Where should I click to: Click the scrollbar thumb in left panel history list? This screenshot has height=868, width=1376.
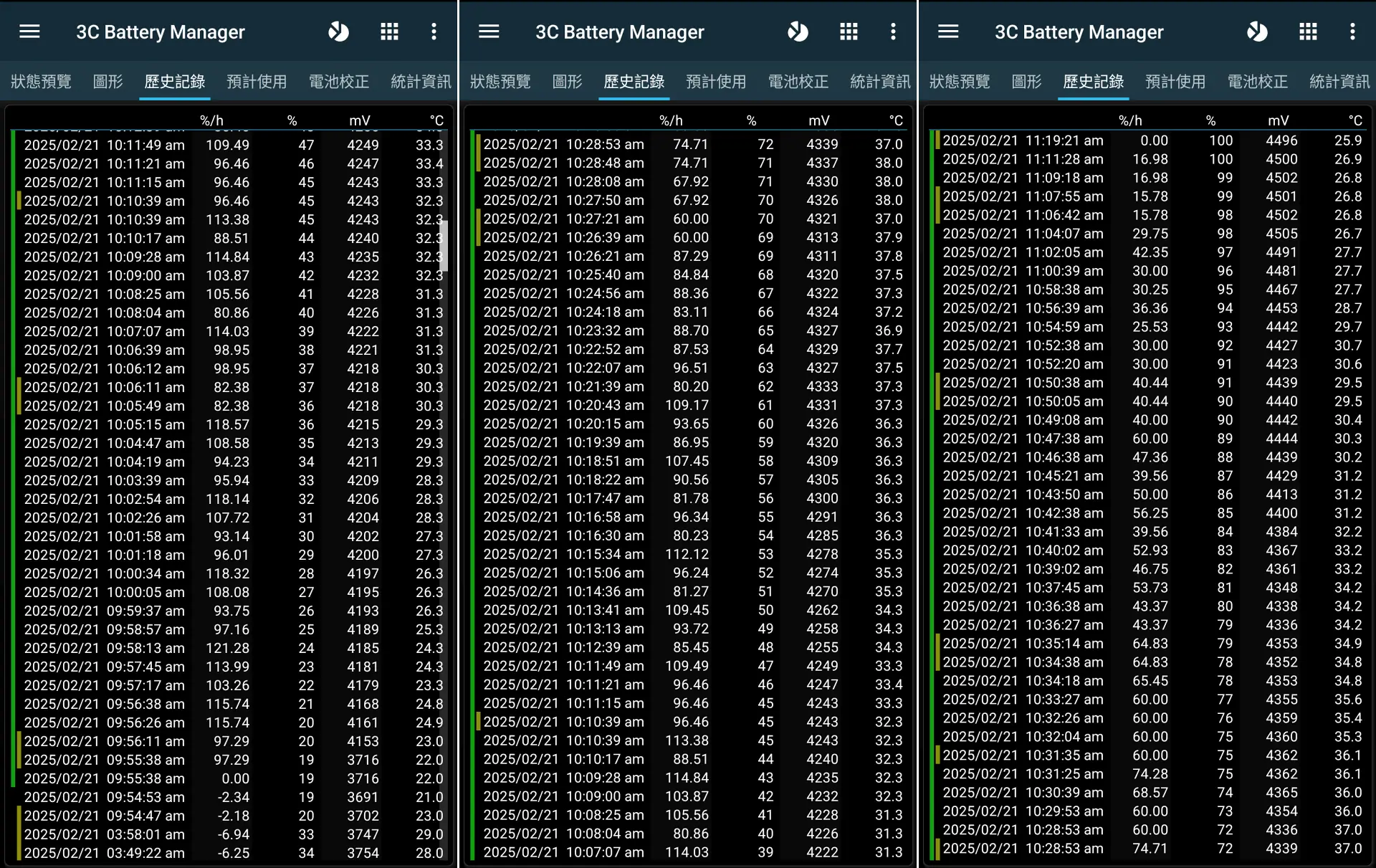coord(444,245)
